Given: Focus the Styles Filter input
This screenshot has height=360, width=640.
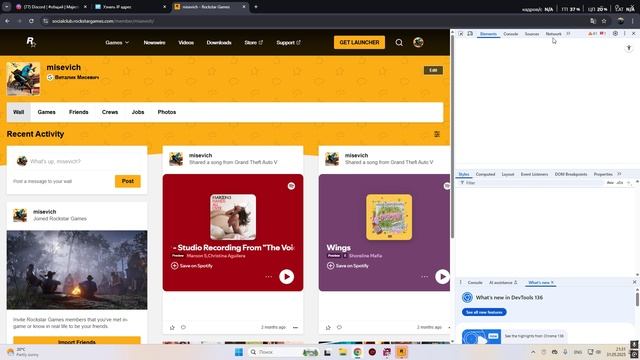Looking at the screenshot, I should tap(531, 183).
